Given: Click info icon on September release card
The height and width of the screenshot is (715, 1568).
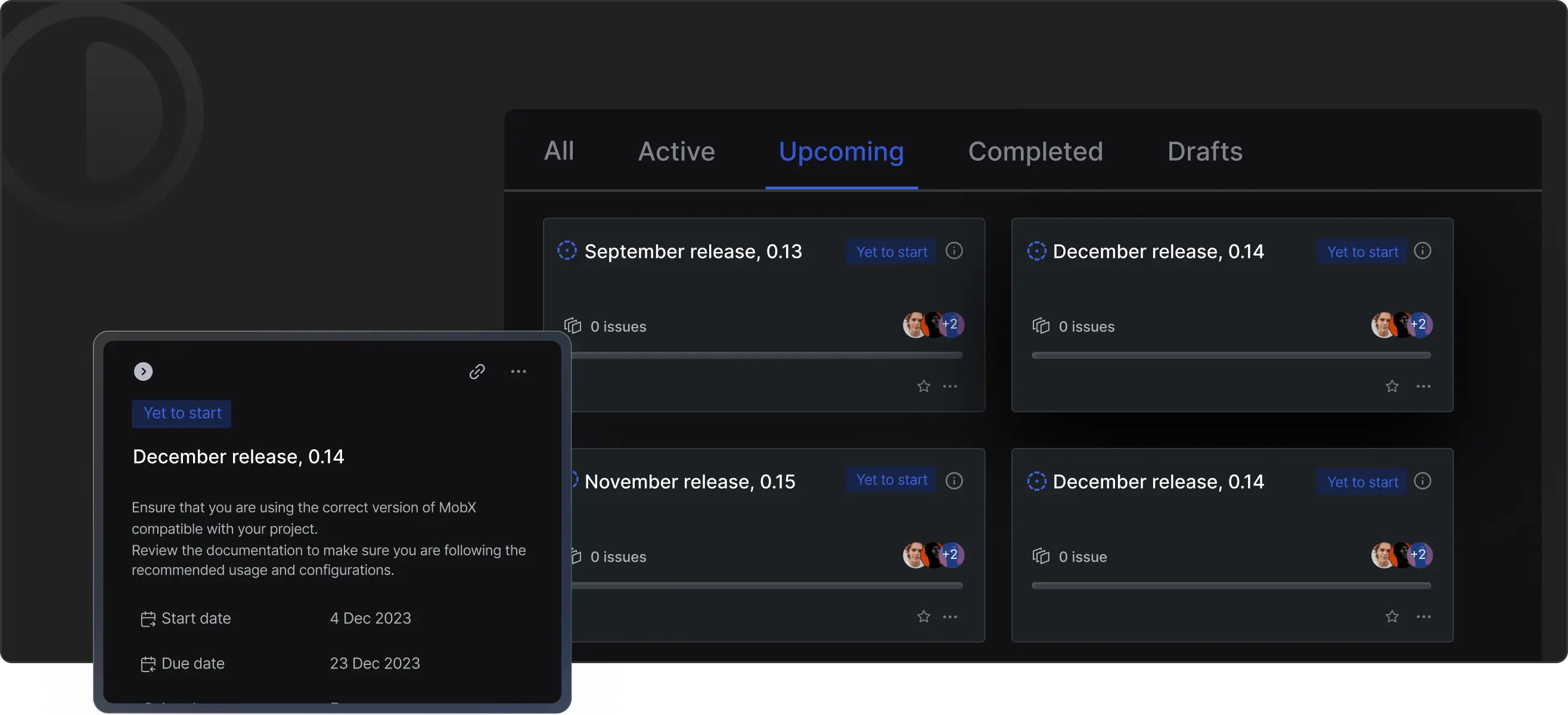Looking at the screenshot, I should pos(954,251).
